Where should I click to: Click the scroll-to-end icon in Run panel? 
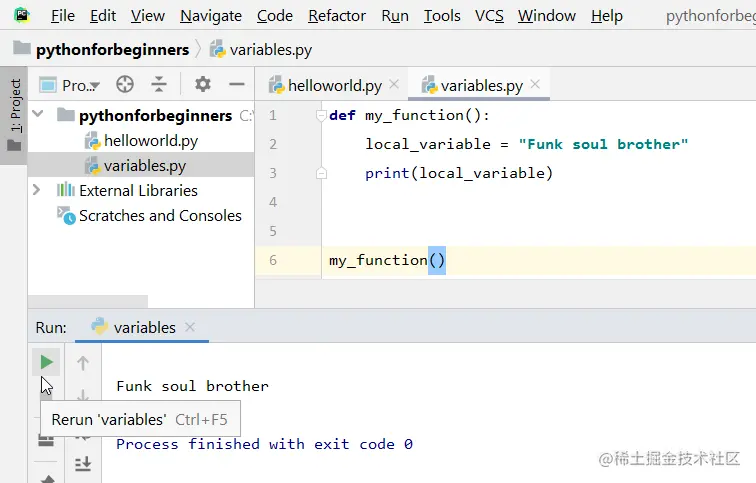pos(83,463)
